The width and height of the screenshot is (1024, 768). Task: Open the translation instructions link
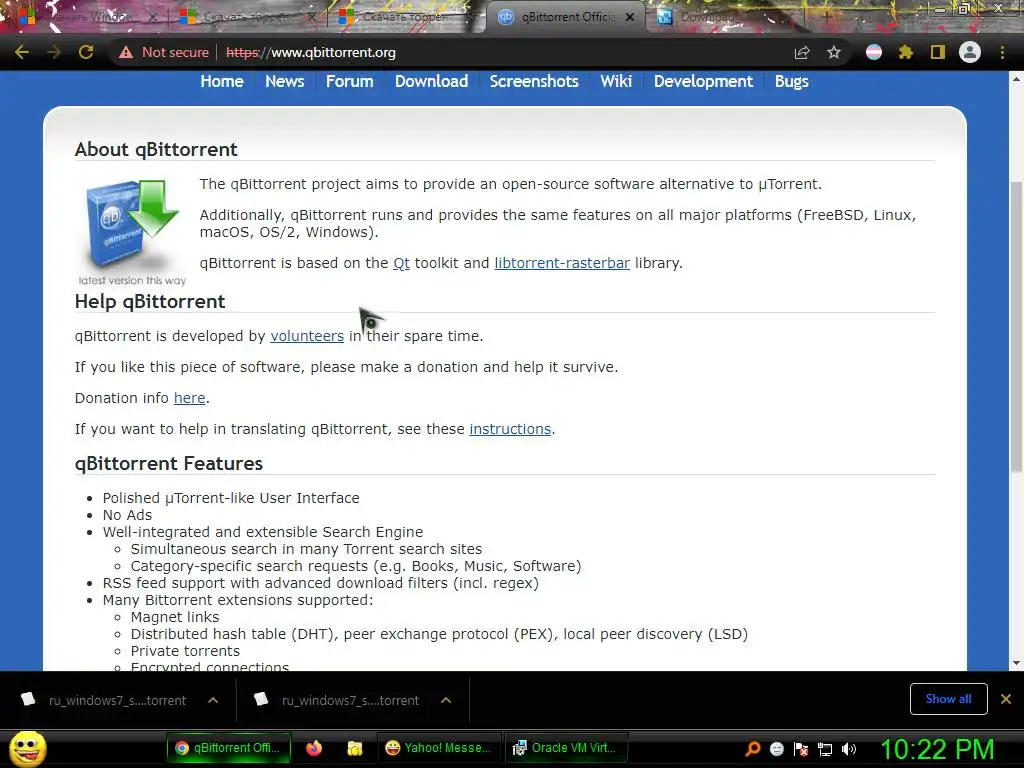(510, 429)
